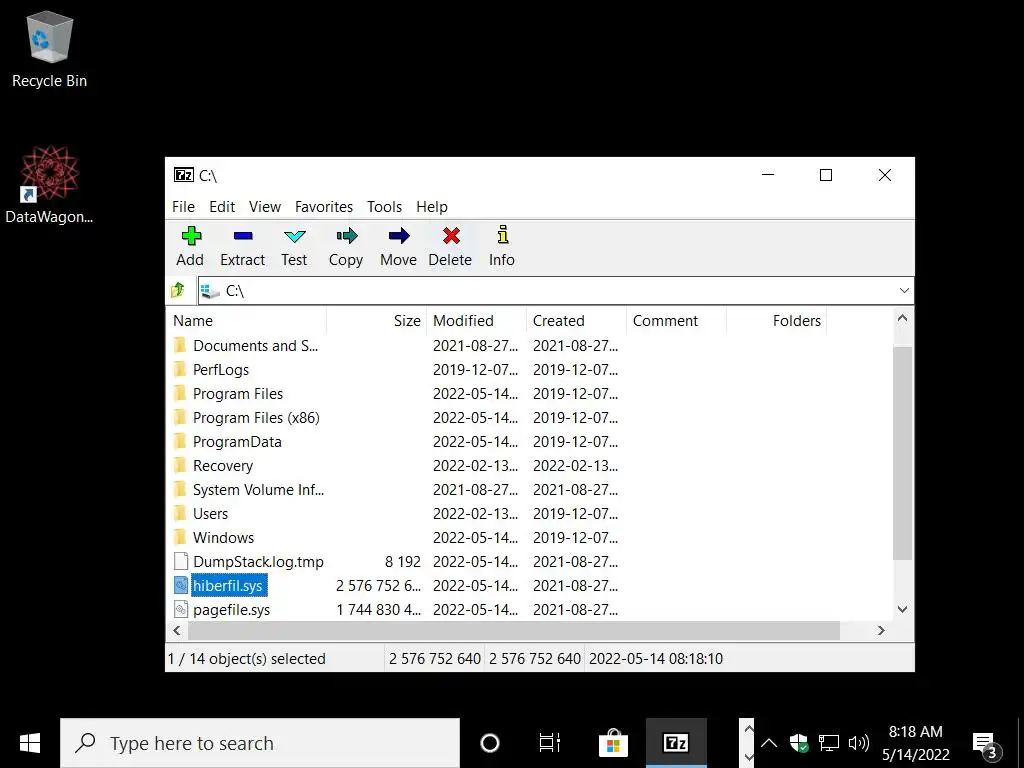Go up one folder level icon
This screenshot has height=768, width=1024.
[x=178, y=290]
